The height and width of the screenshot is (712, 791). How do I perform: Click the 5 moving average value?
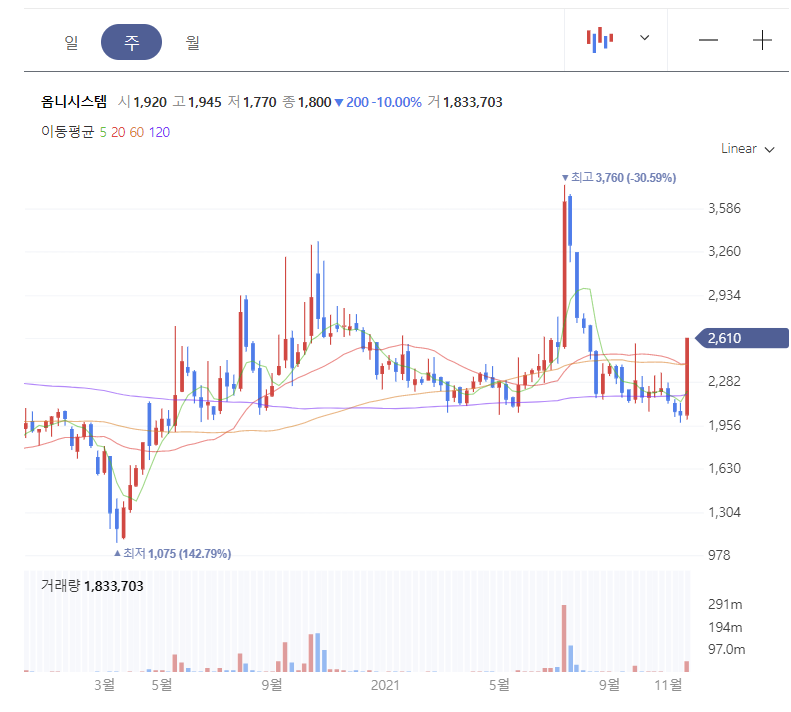pyautogui.click(x=103, y=132)
